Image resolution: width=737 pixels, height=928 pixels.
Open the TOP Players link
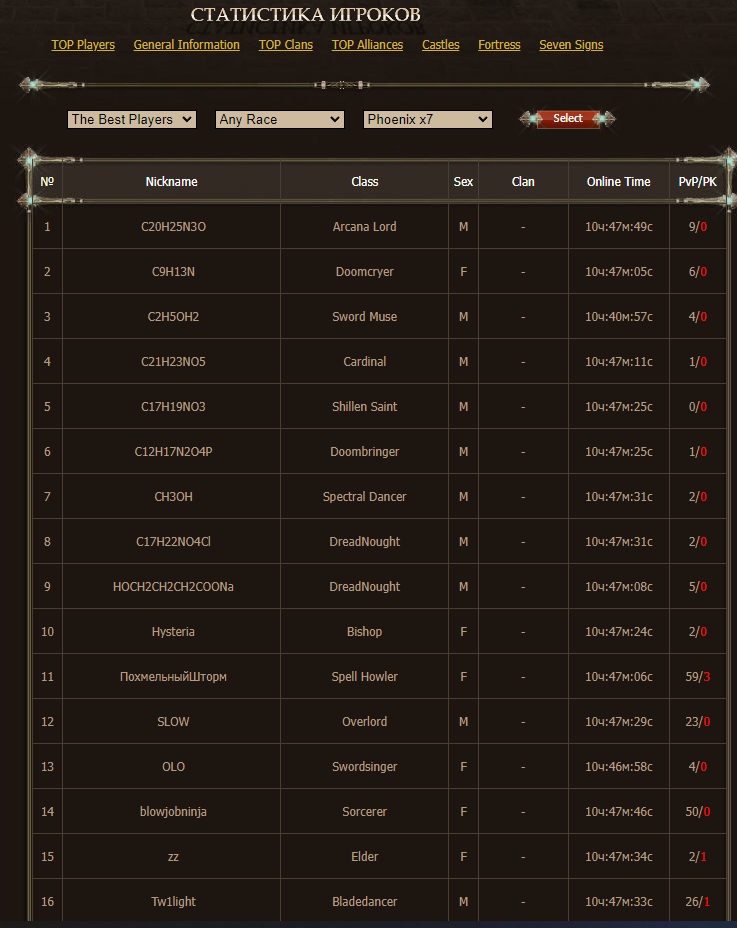pos(83,45)
